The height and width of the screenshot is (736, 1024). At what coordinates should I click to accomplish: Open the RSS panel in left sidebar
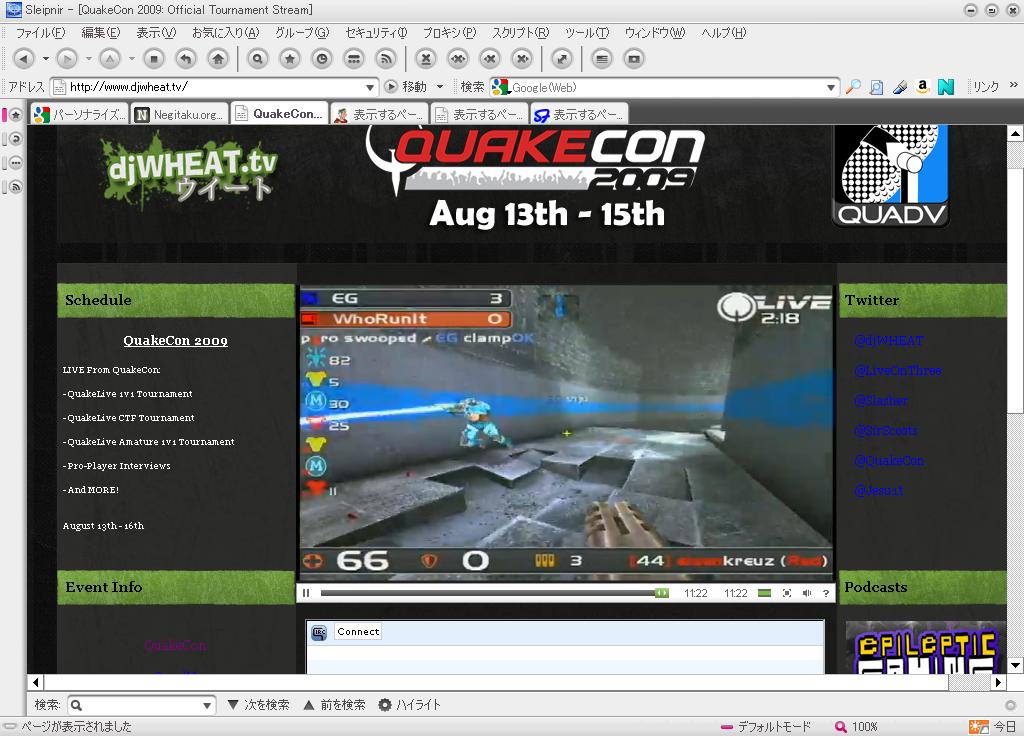tap(16, 187)
